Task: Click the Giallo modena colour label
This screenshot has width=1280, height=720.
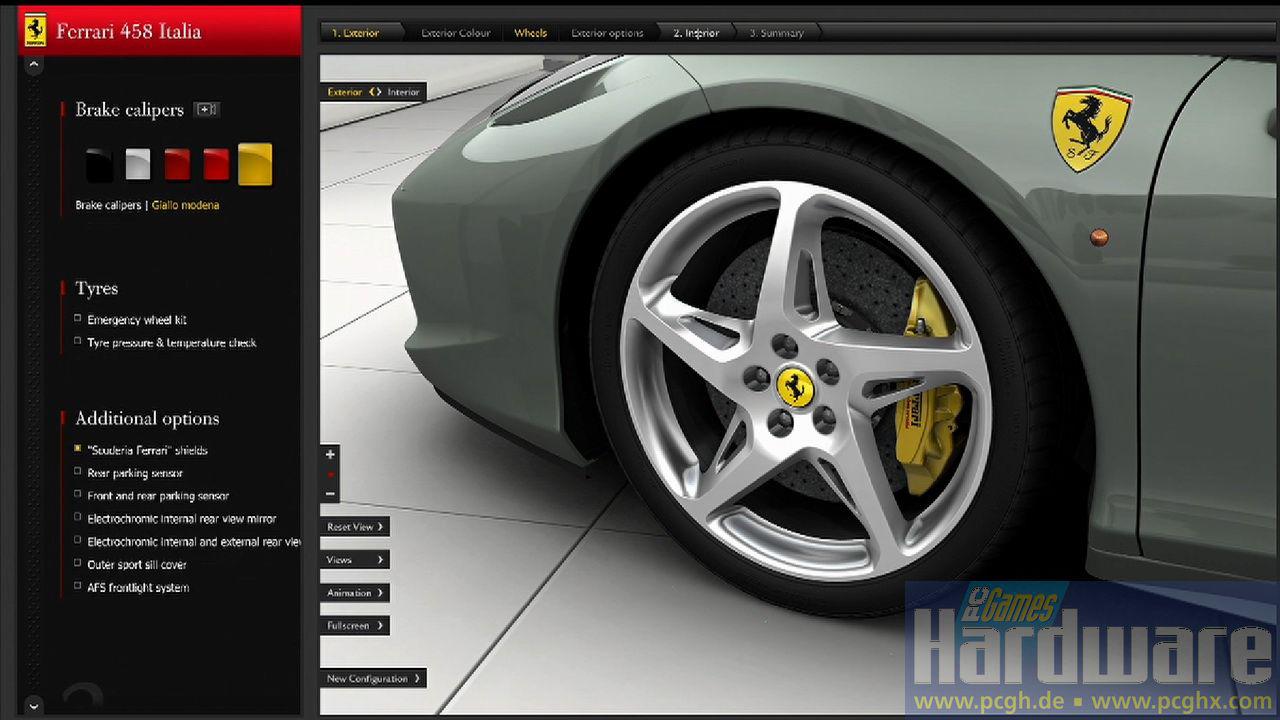Action: (185, 205)
